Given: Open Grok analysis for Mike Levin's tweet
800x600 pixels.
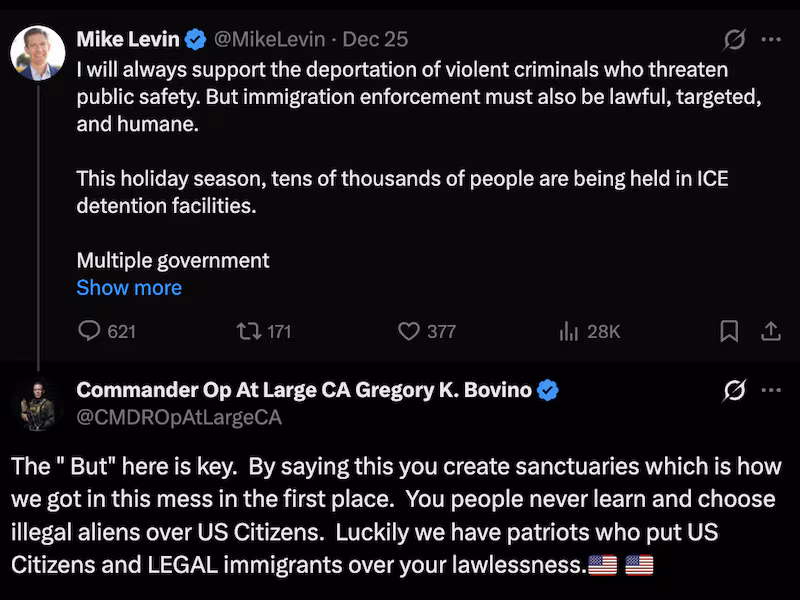Looking at the screenshot, I should [x=733, y=39].
